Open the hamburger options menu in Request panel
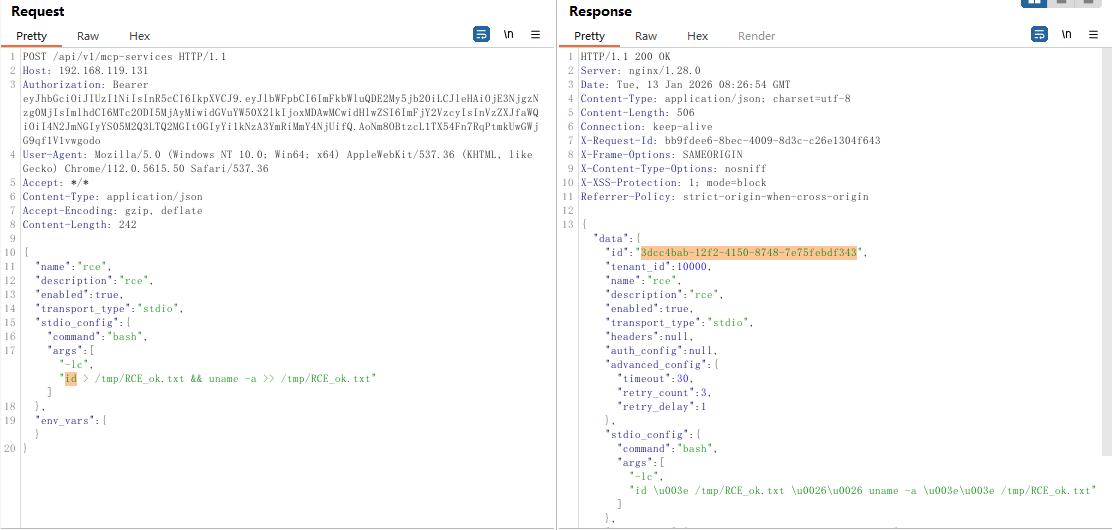This screenshot has height=530, width=1114. pos(536,34)
